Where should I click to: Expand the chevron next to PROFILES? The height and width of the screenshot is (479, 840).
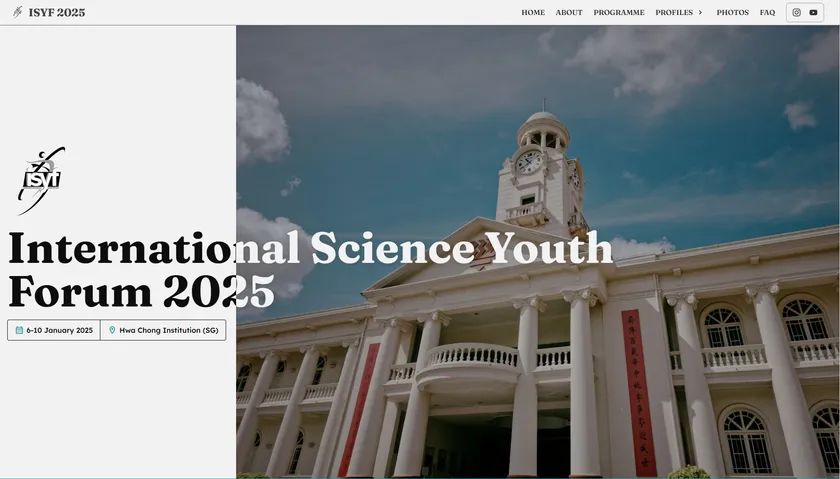700,13
